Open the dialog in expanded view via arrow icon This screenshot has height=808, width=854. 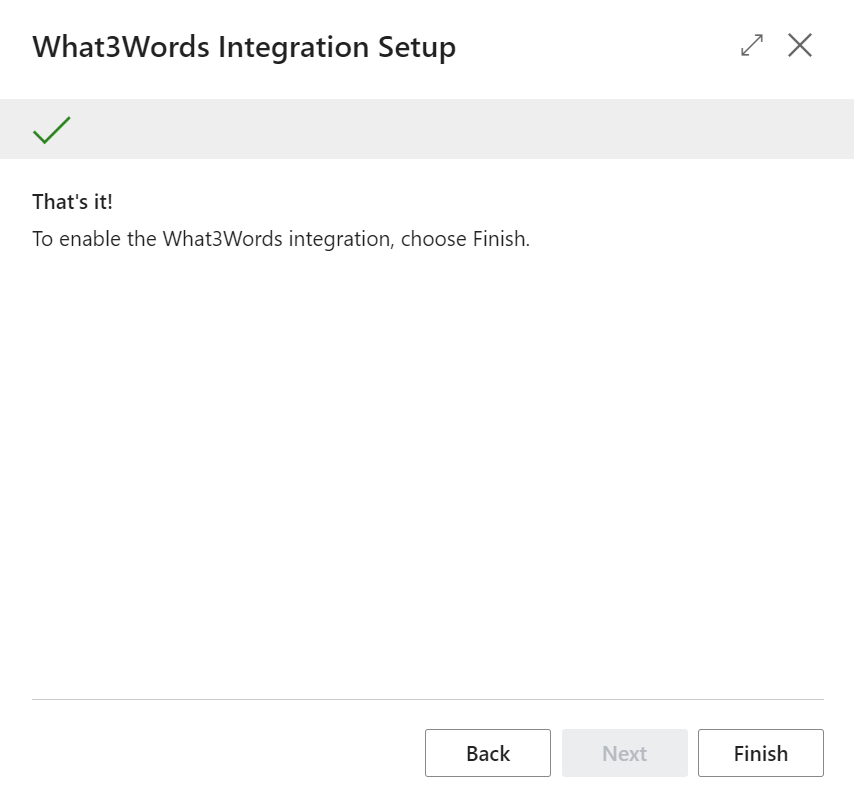[x=751, y=46]
